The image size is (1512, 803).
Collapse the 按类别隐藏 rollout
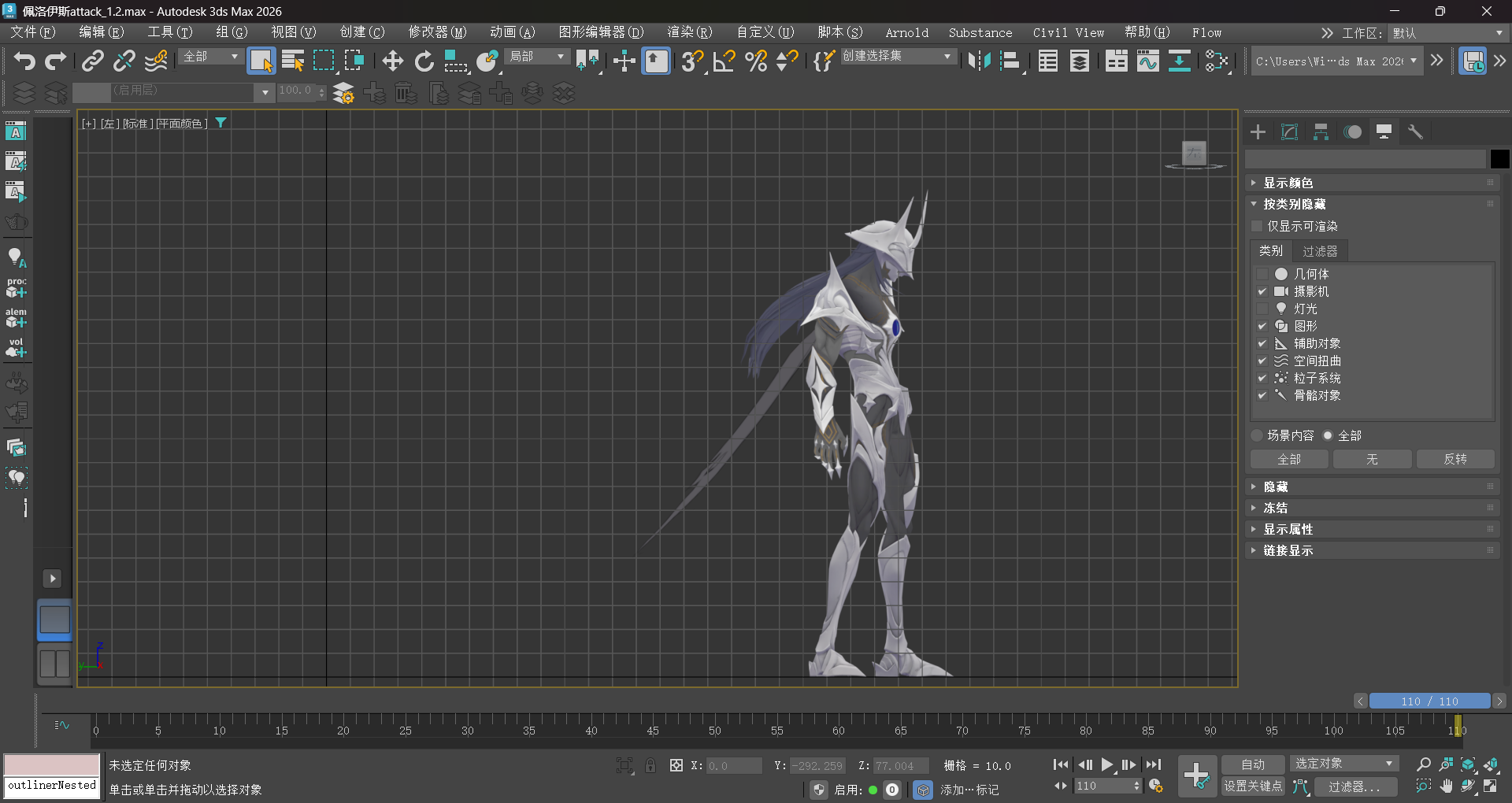[x=1372, y=205]
